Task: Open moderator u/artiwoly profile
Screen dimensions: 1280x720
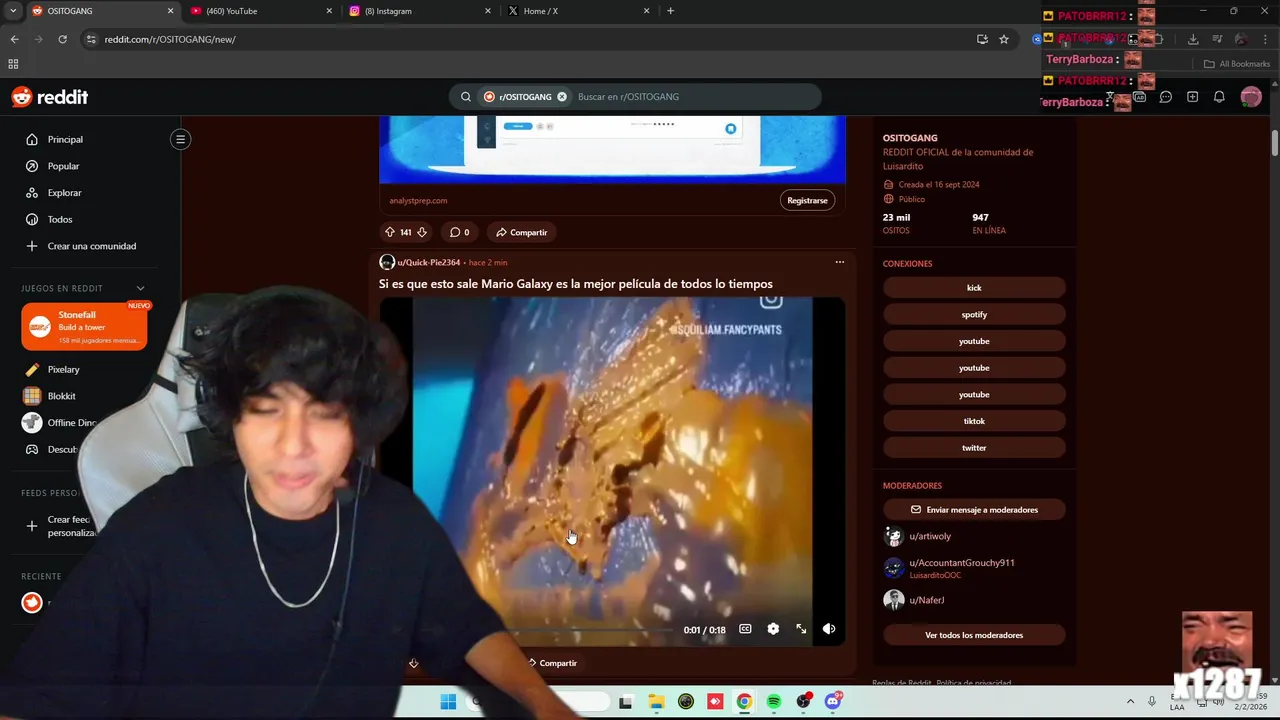Action: point(930,536)
